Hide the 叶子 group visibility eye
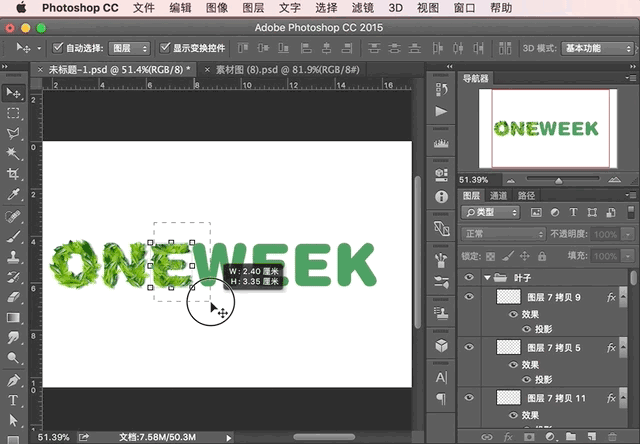Image resolution: width=640 pixels, height=444 pixels. click(469, 278)
